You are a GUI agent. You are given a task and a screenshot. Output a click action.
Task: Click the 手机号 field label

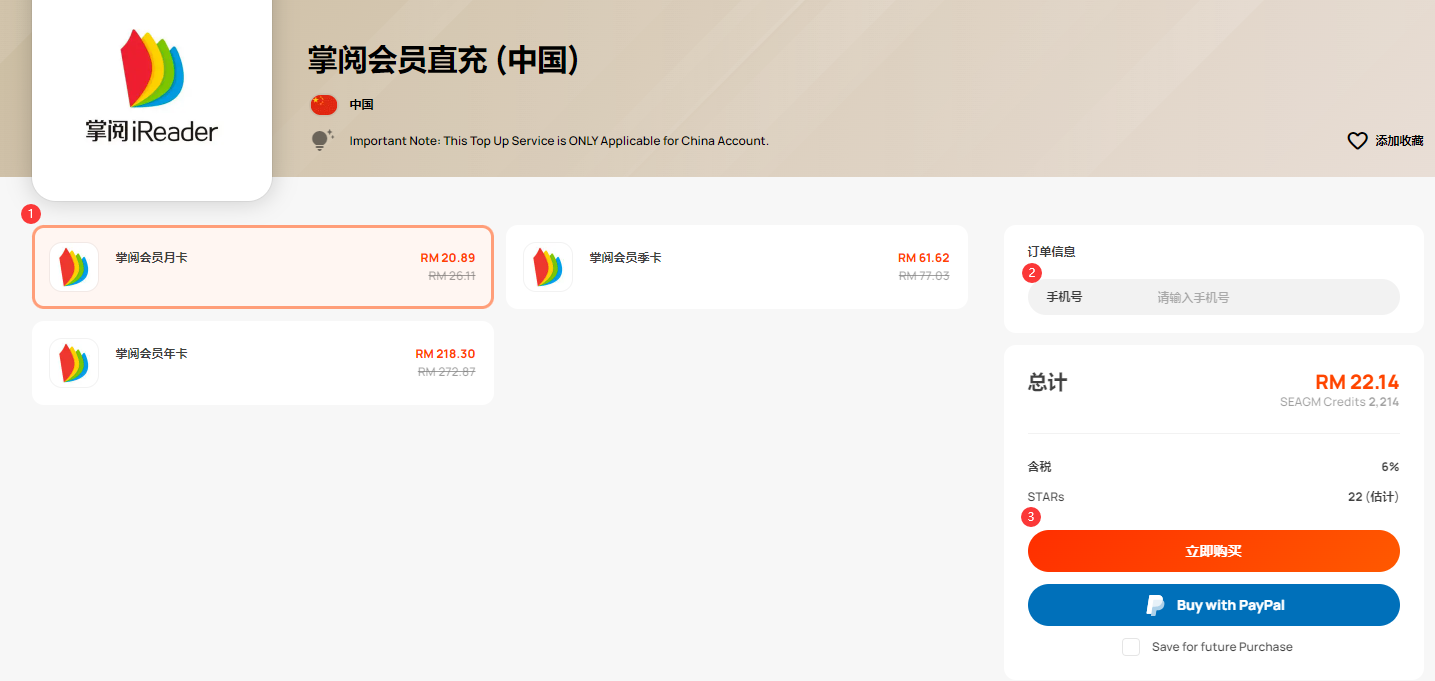click(1064, 297)
